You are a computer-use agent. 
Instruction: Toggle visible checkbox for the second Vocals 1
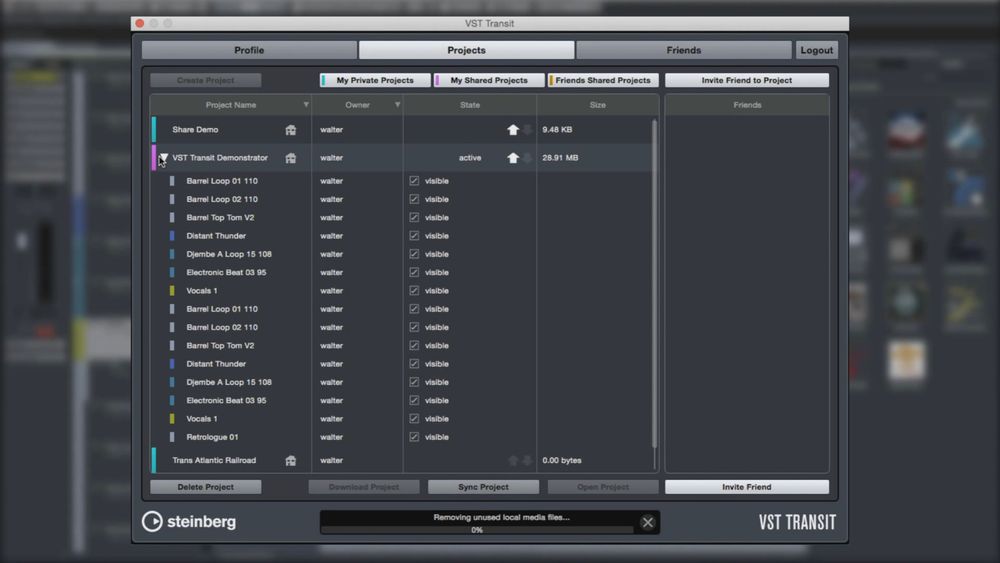point(415,418)
